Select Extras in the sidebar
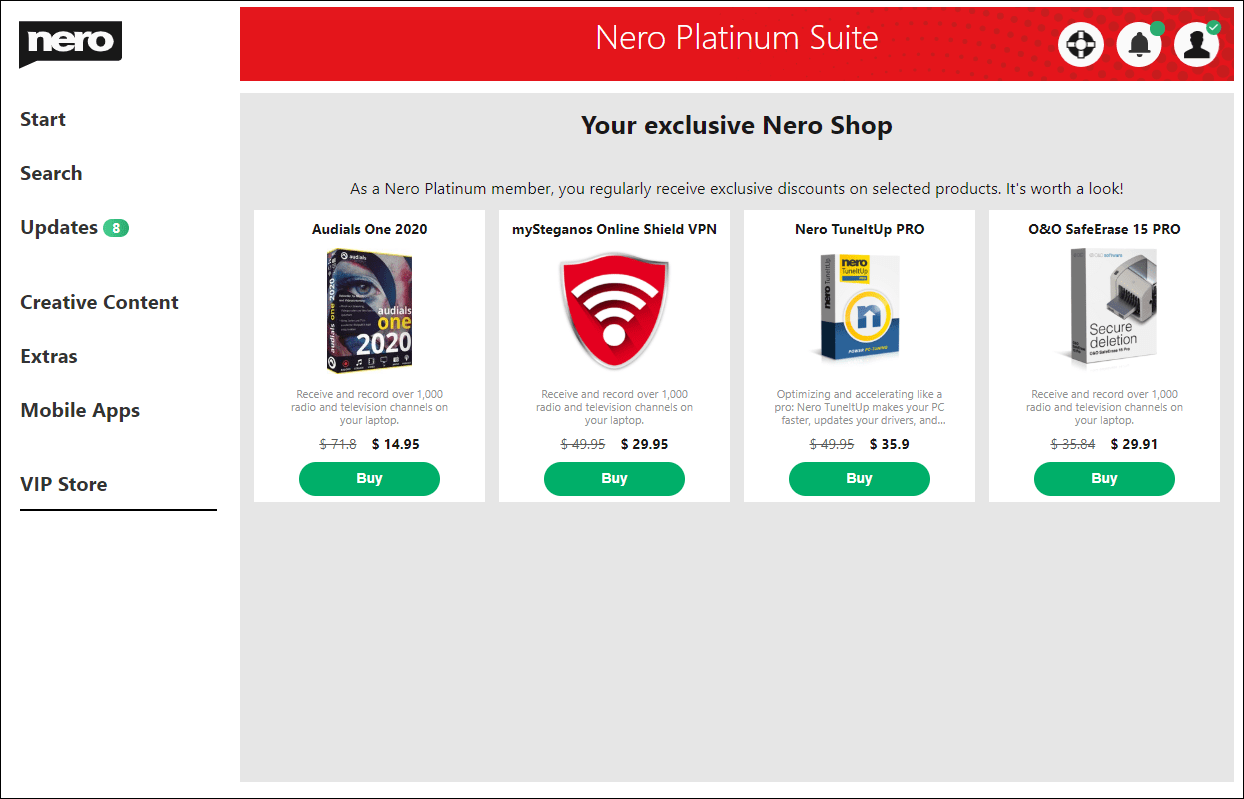This screenshot has width=1244, height=799. click(49, 357)
